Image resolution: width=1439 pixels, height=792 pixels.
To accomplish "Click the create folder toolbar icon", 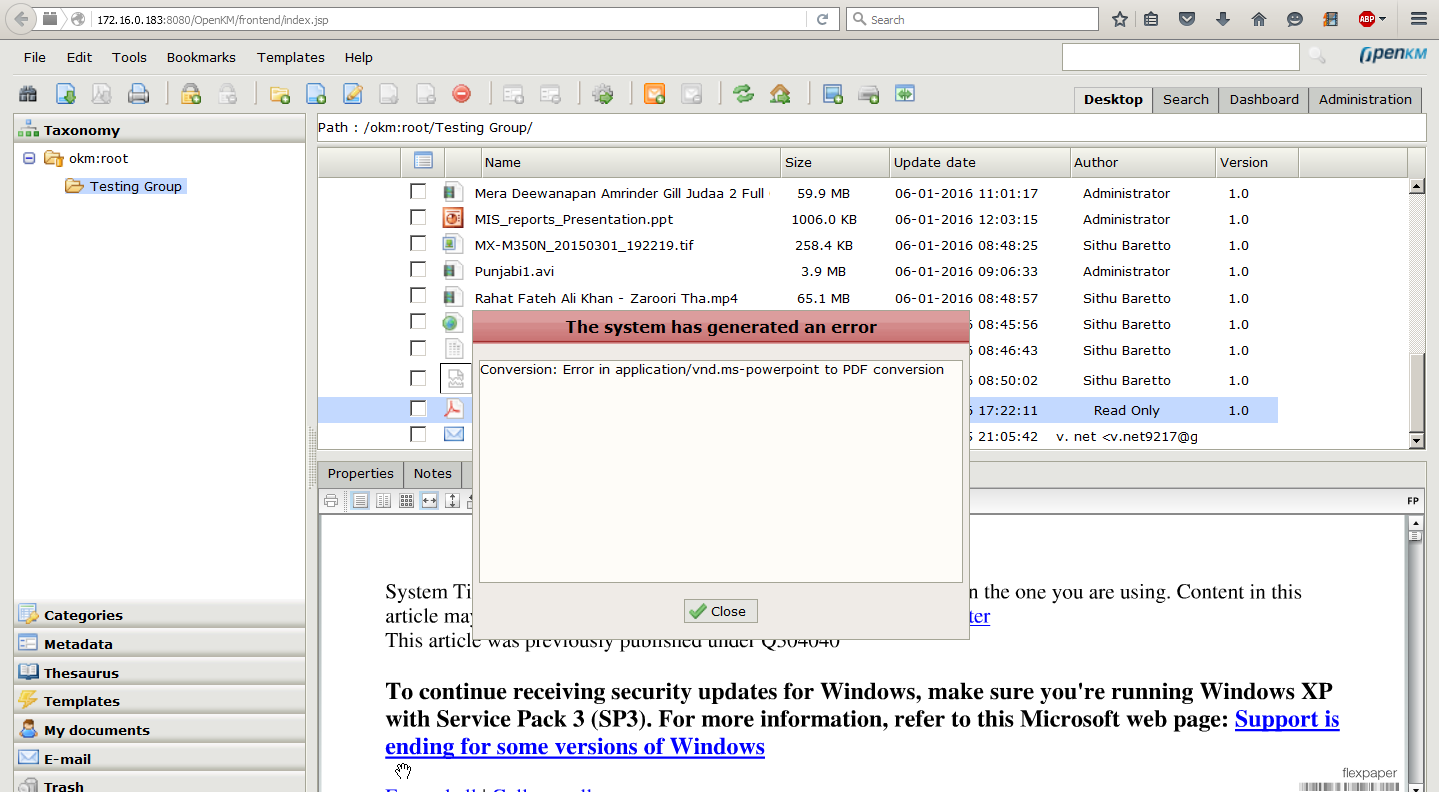I will pos(280,94).
